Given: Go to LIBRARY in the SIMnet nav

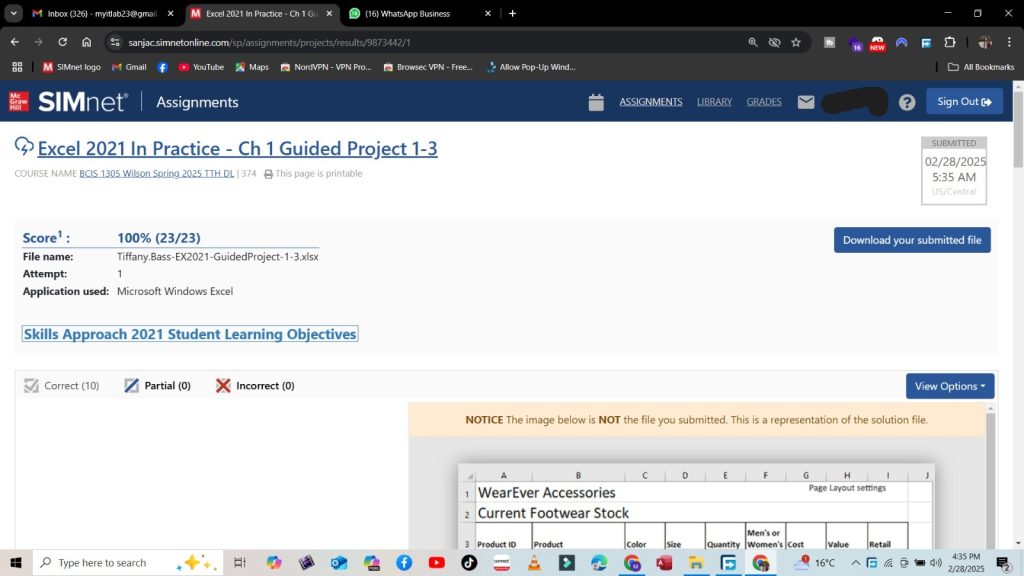Looking at the screenshot, I should 714,102.
